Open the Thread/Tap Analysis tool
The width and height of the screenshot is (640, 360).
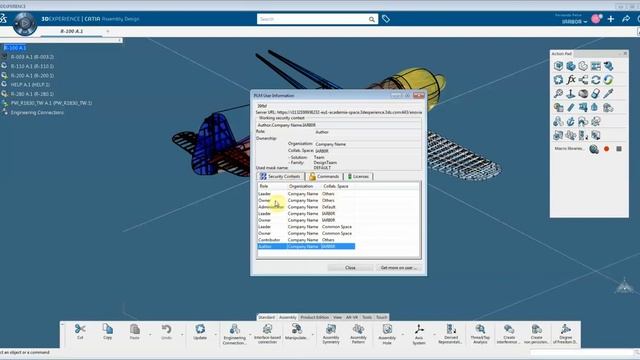click(x=480, y=333)
